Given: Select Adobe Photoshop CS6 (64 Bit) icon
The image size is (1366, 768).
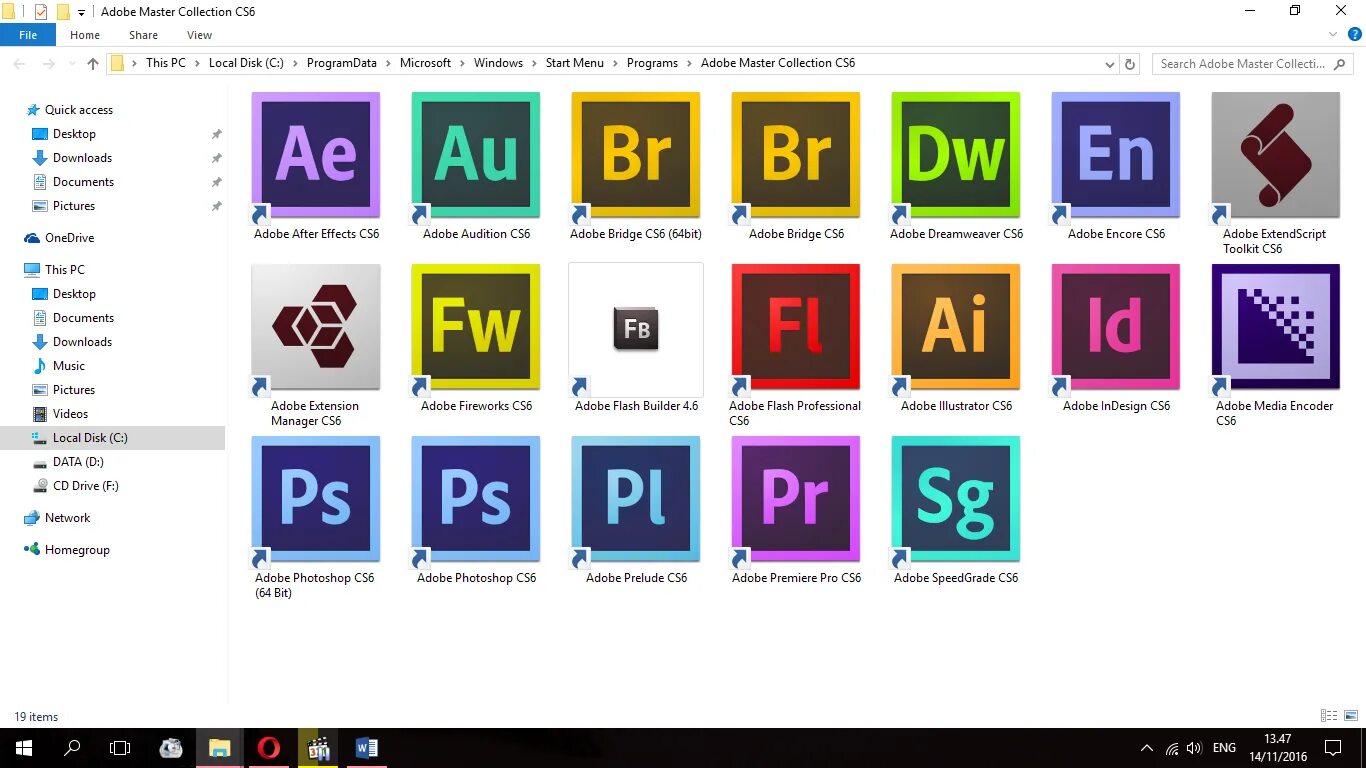Looking at the screenshot, I should 316,499.
